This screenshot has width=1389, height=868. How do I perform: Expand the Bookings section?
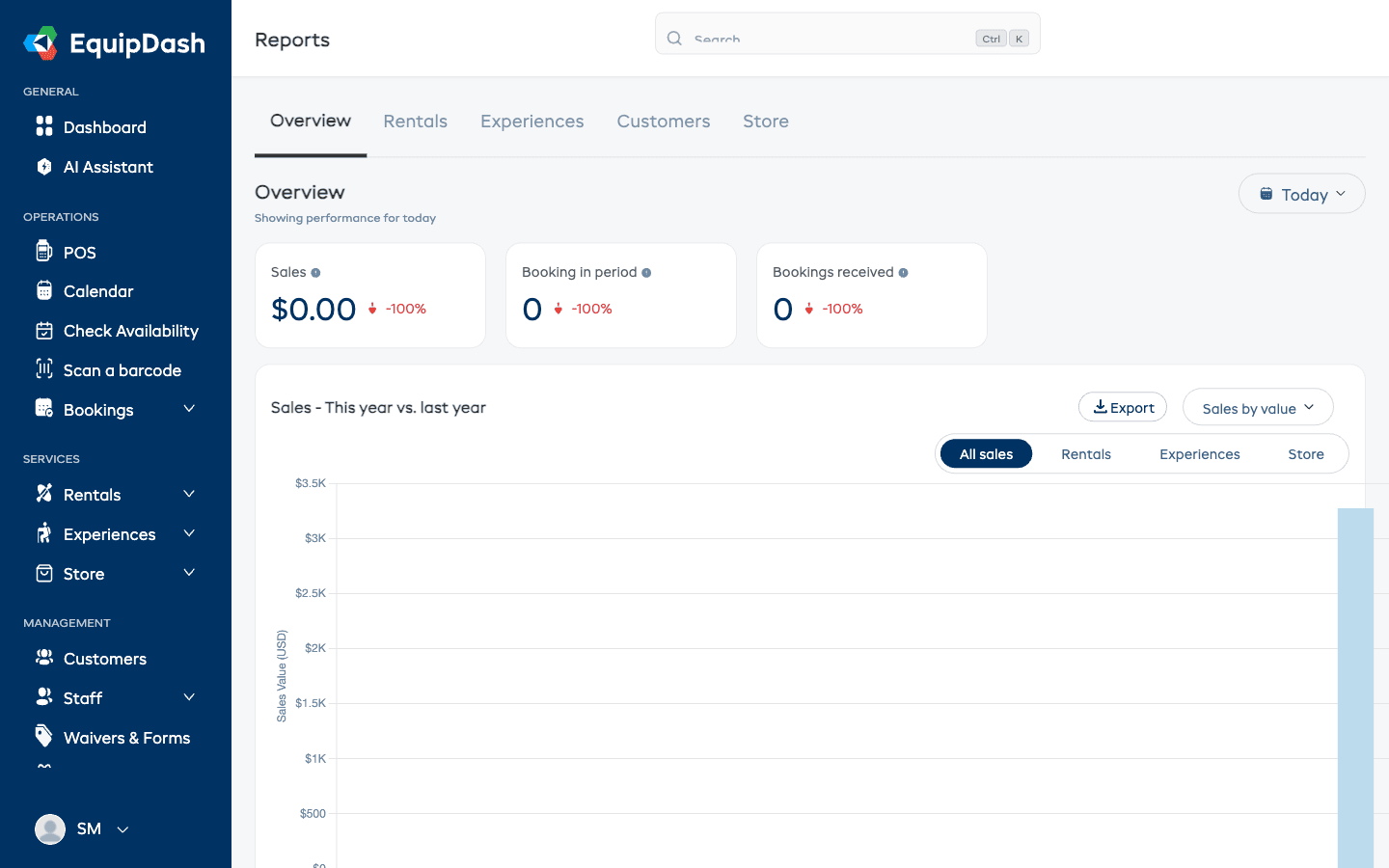pos(189,409)
